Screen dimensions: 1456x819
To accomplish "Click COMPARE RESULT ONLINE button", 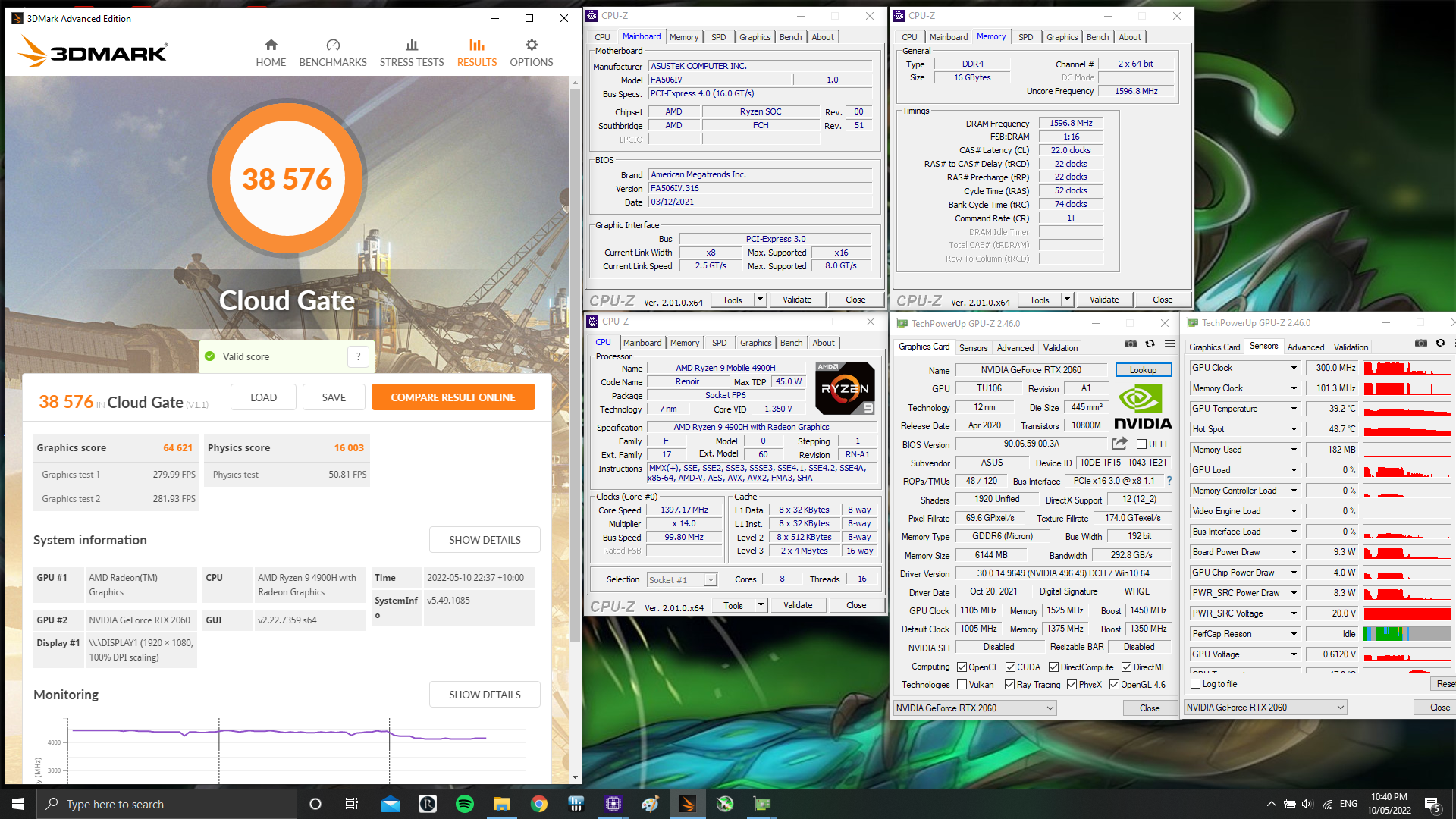I will coord(453,397).
